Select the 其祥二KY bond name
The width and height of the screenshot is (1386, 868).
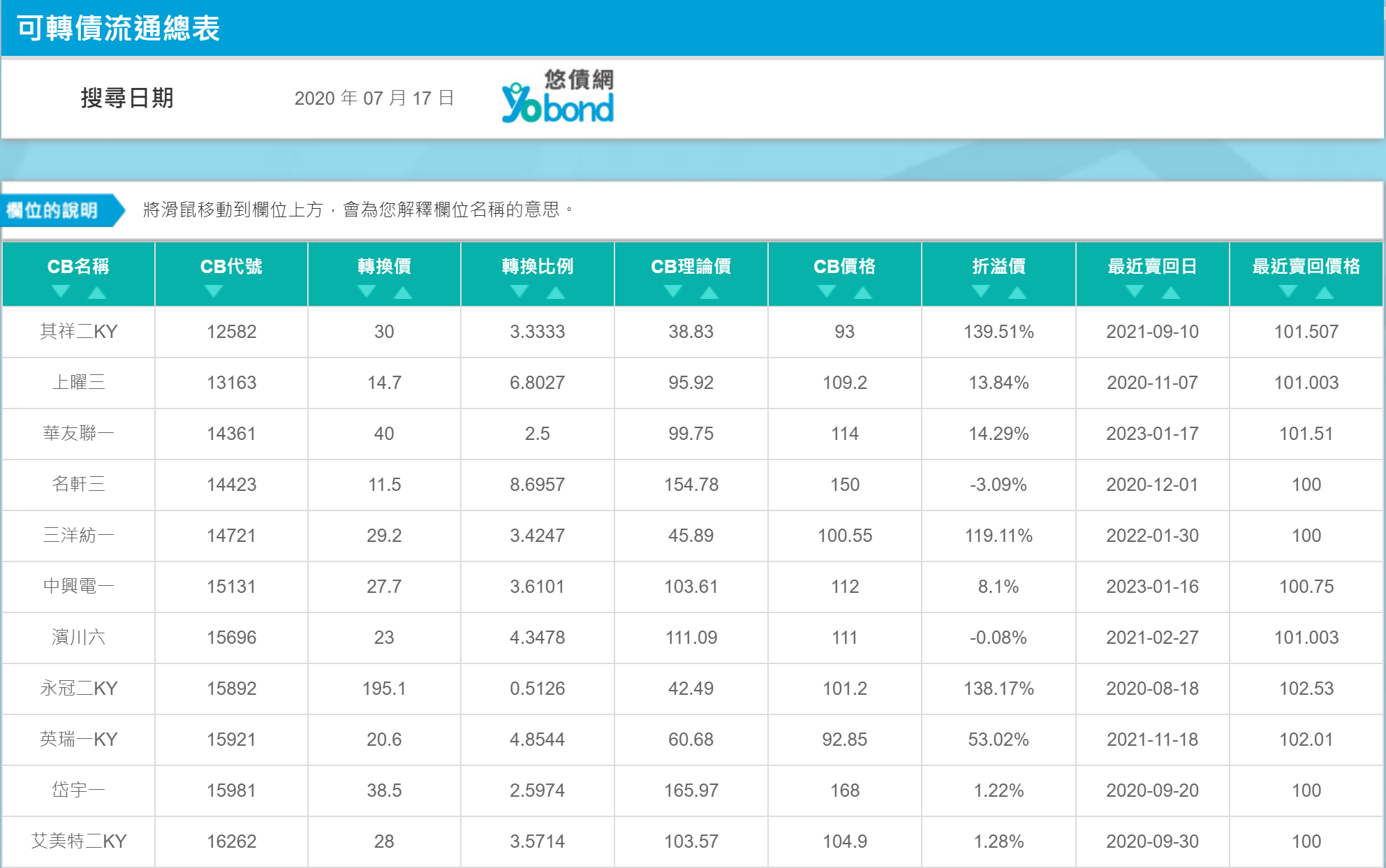click(78, 331)
